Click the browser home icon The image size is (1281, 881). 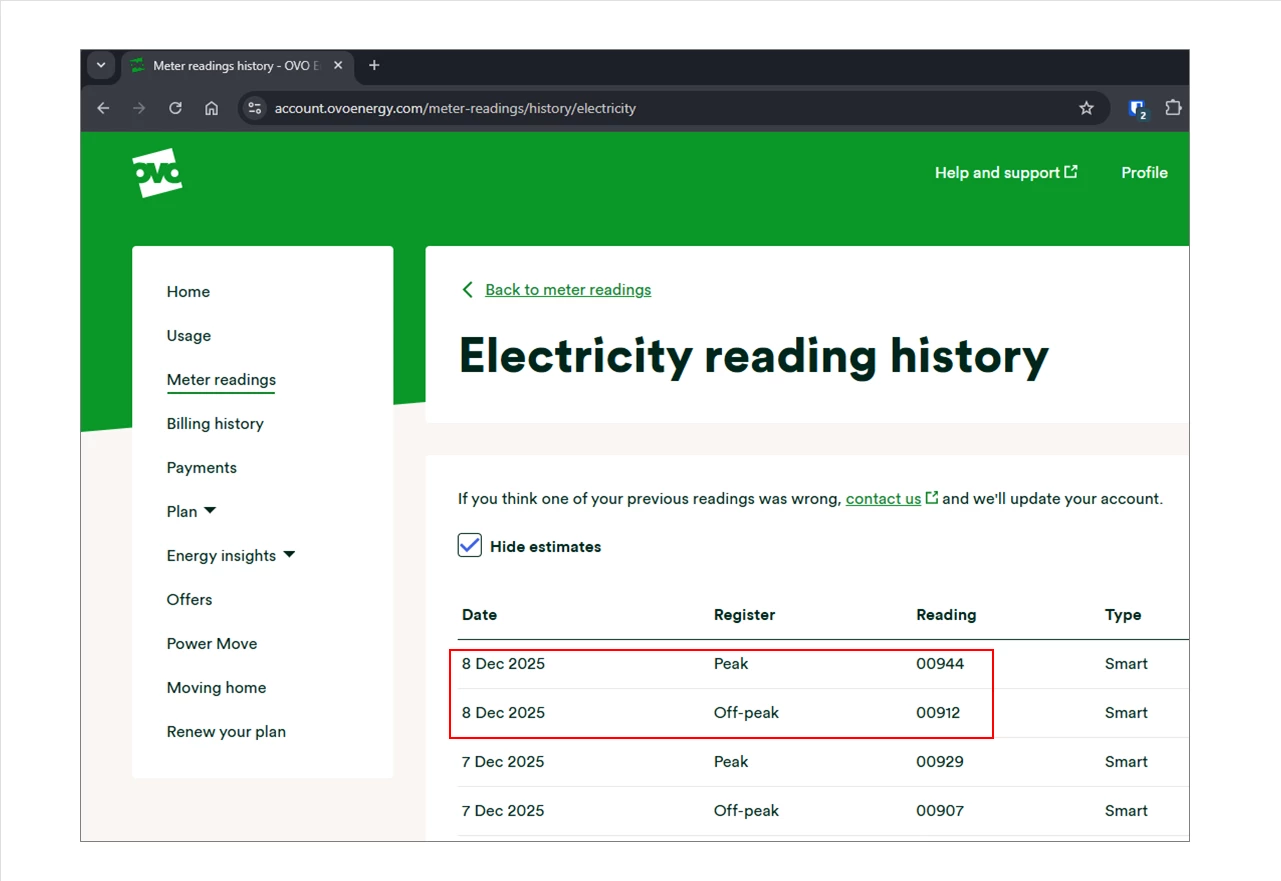tap(211, 108)
